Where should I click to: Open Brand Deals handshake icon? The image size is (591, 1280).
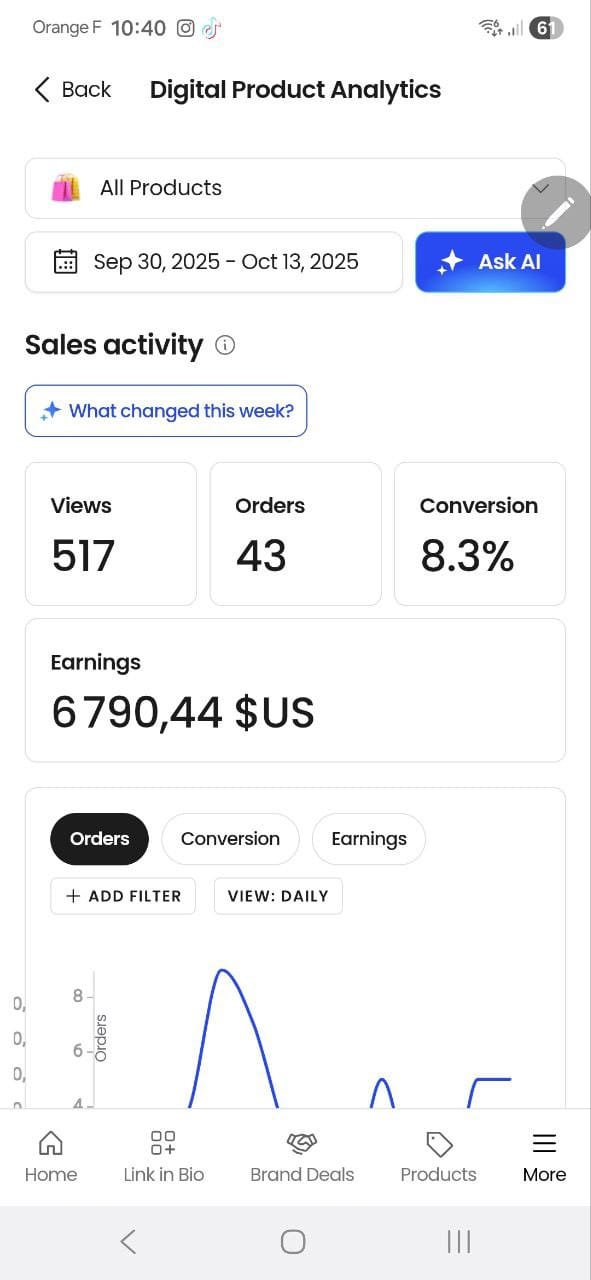302,1143
